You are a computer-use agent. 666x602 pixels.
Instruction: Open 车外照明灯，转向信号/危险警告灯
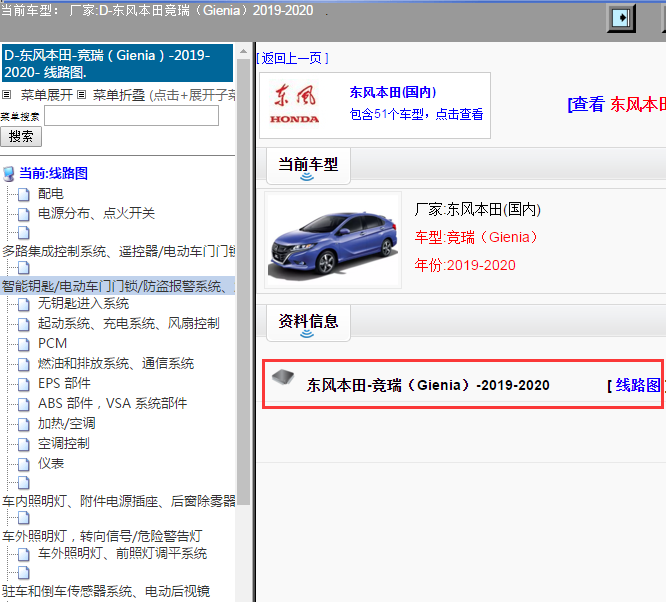(102, 537)
